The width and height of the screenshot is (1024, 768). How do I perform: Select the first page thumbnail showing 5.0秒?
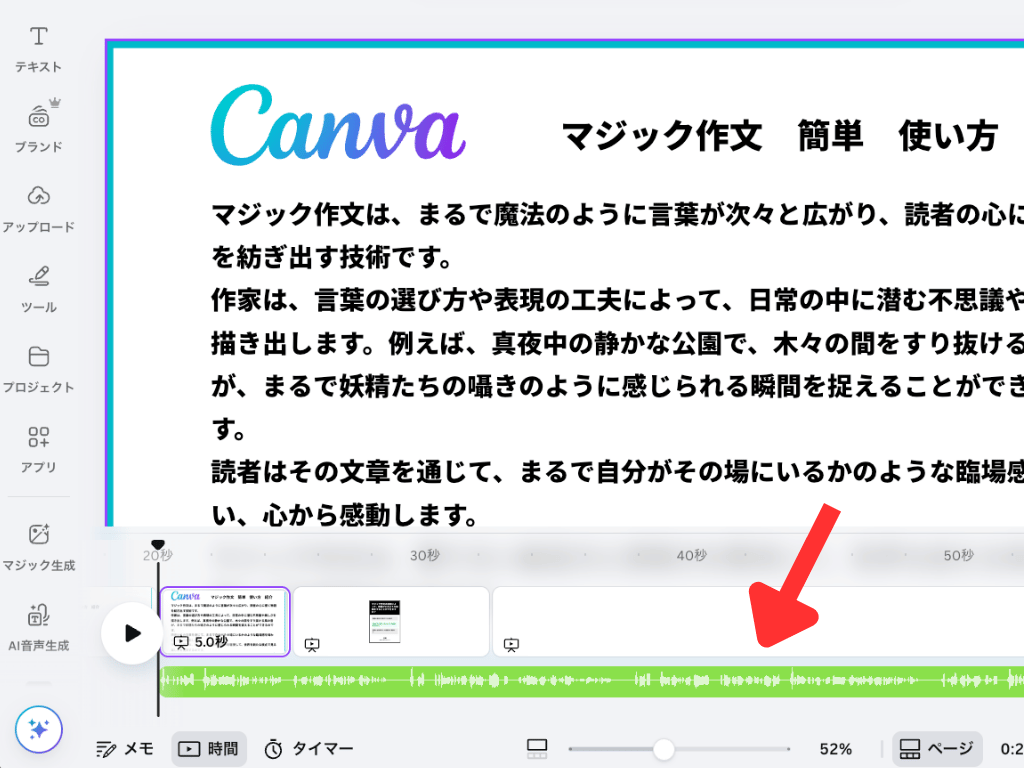click(225, 622)
